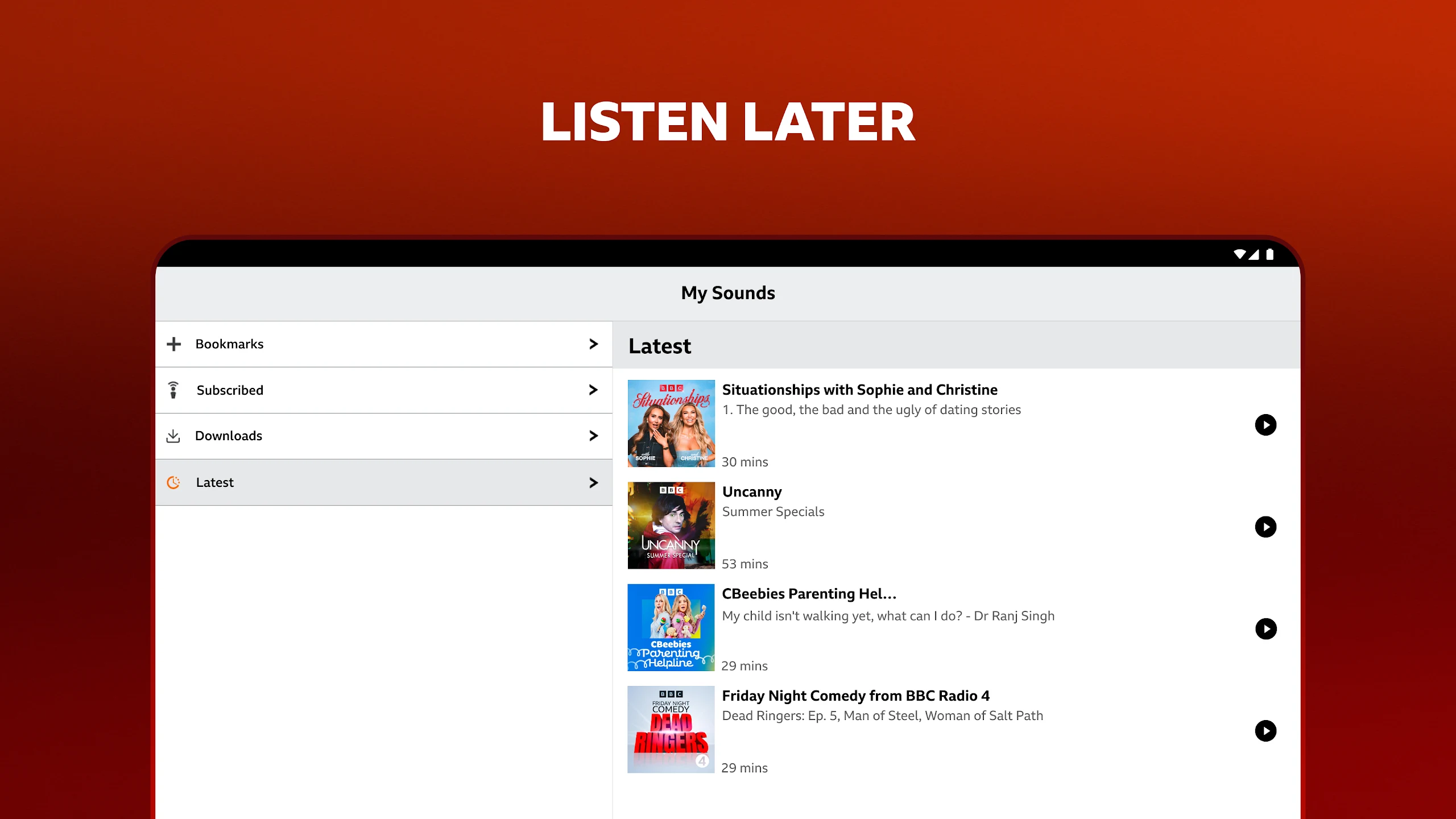Expand the Latest row chevron

tap(593, 482)
